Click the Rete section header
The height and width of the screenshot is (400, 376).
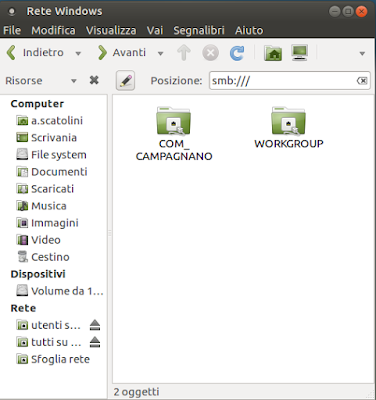(x=23, y=308)
